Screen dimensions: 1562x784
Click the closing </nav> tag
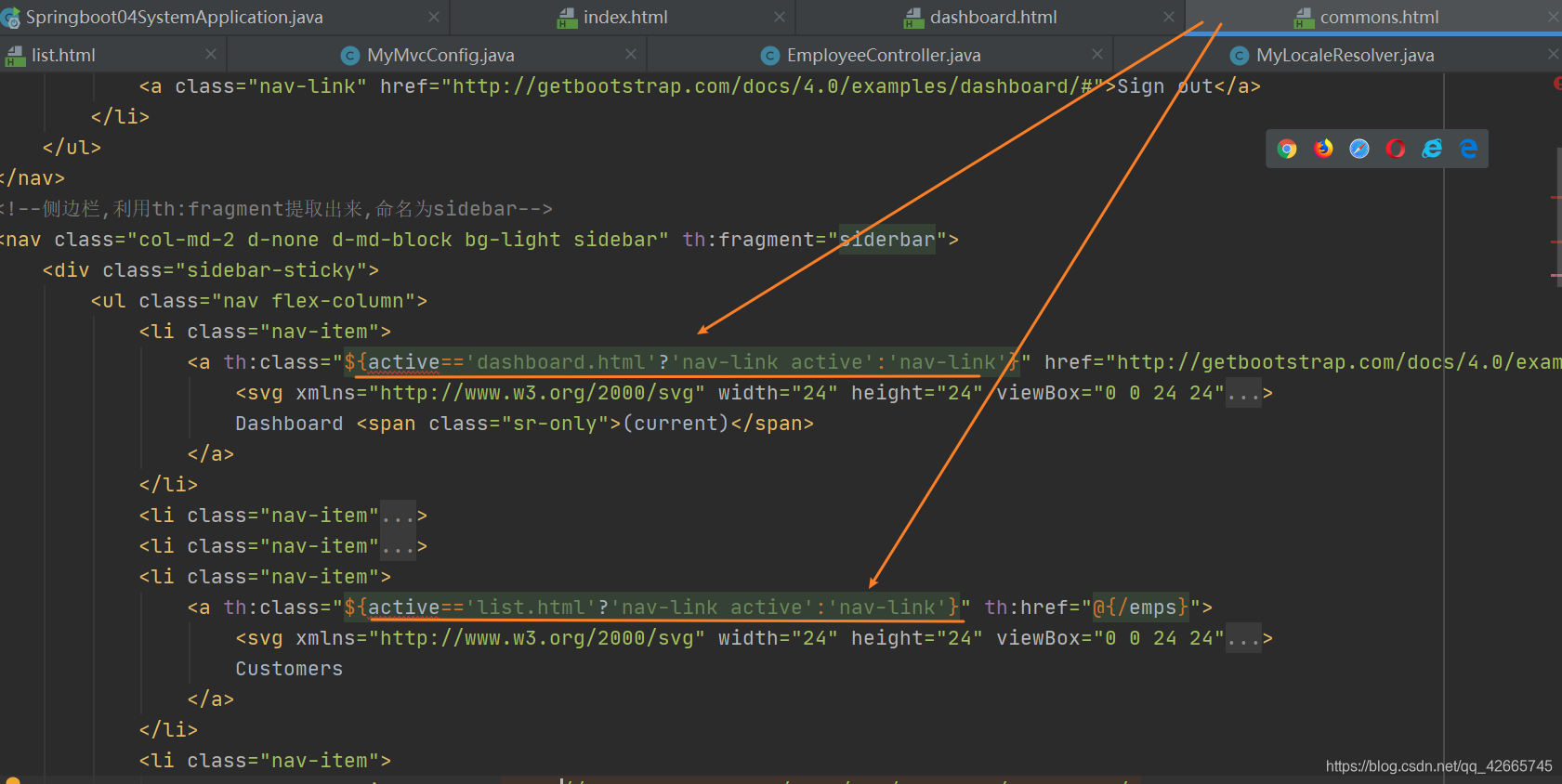point(33,178)
